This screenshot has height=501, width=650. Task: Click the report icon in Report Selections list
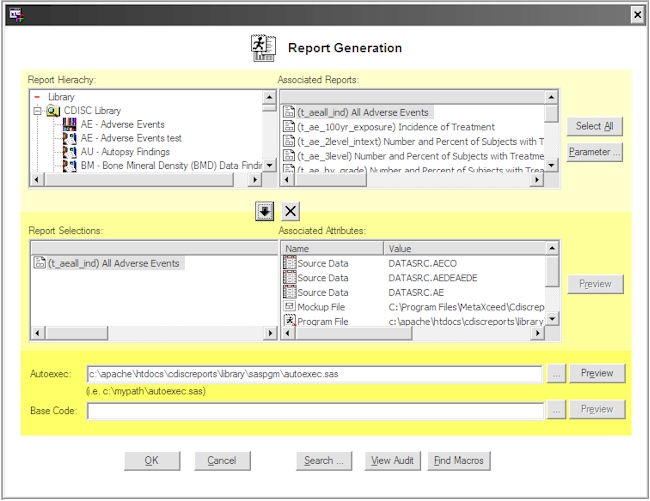pyautogui.click(x=40, y=263)
